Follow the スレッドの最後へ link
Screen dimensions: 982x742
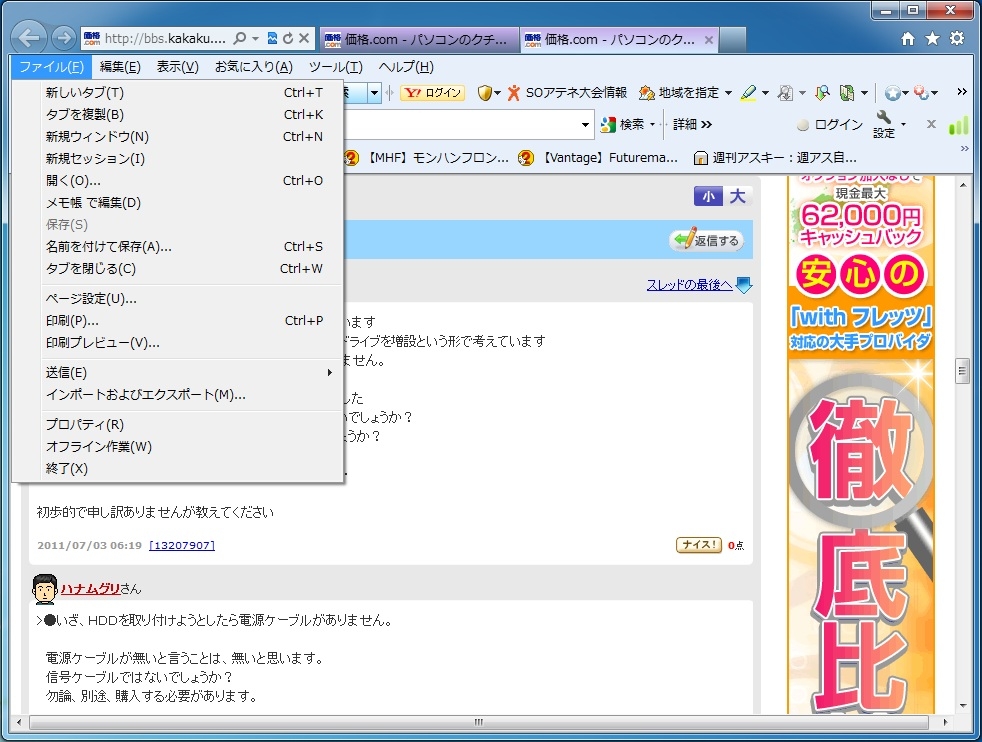(690, 285)
